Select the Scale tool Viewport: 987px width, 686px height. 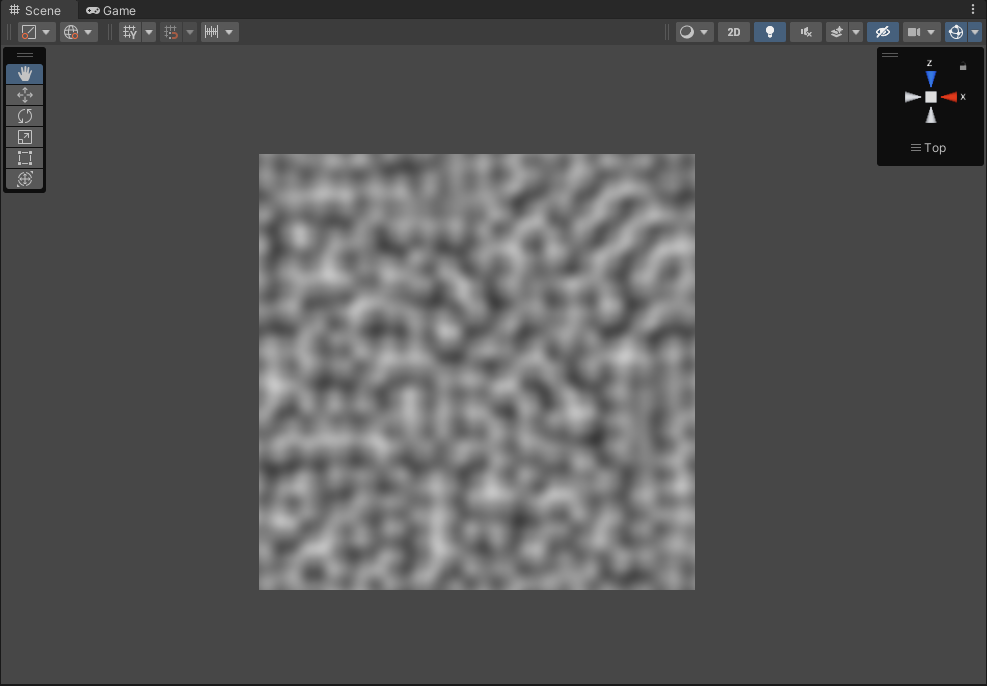tap(24, 137)
